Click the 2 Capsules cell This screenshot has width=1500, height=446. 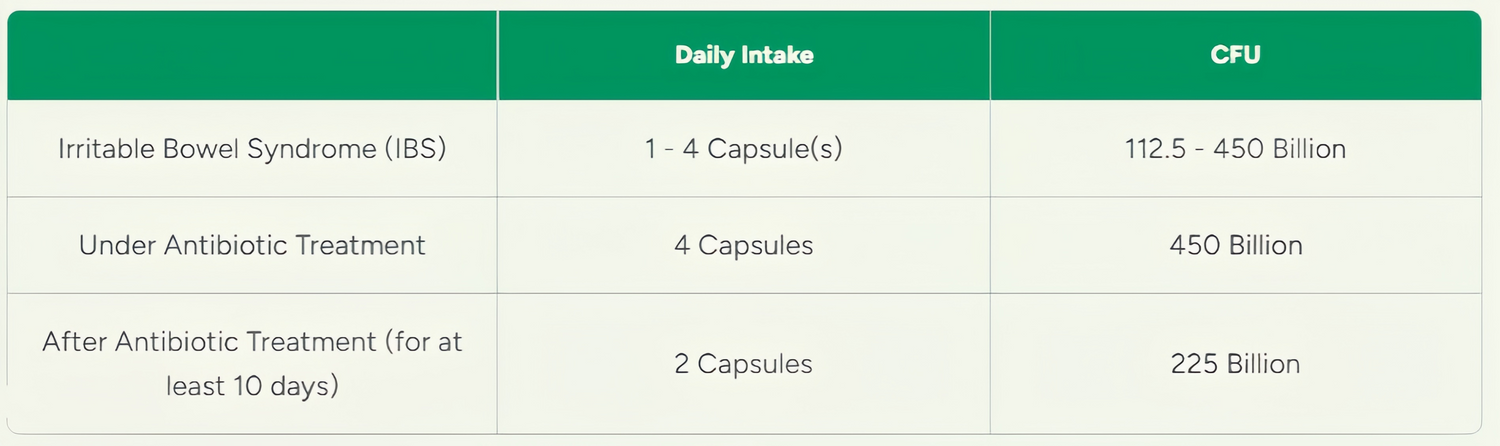(x=744, y=363)
